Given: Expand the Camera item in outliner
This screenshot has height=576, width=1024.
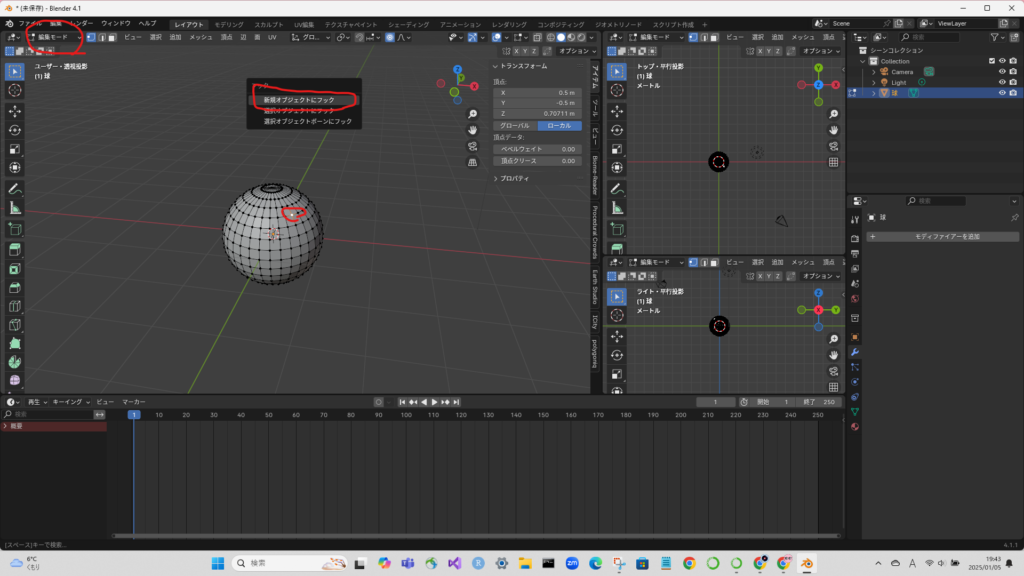Looking at the screenshot, I should tap(873, 72).
